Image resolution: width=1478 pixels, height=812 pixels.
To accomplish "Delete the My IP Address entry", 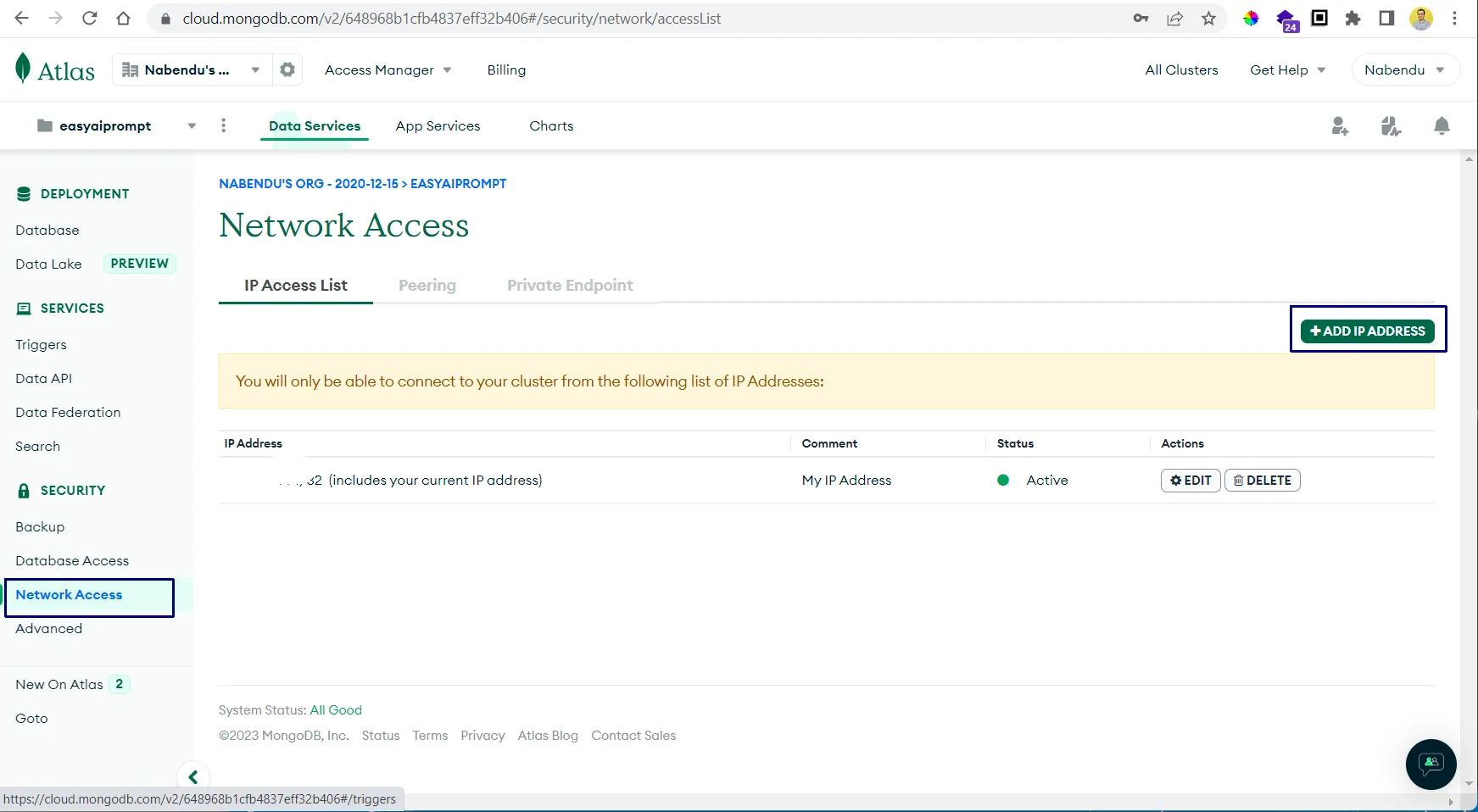I will pyautogui.click(x=1262, y=480).
